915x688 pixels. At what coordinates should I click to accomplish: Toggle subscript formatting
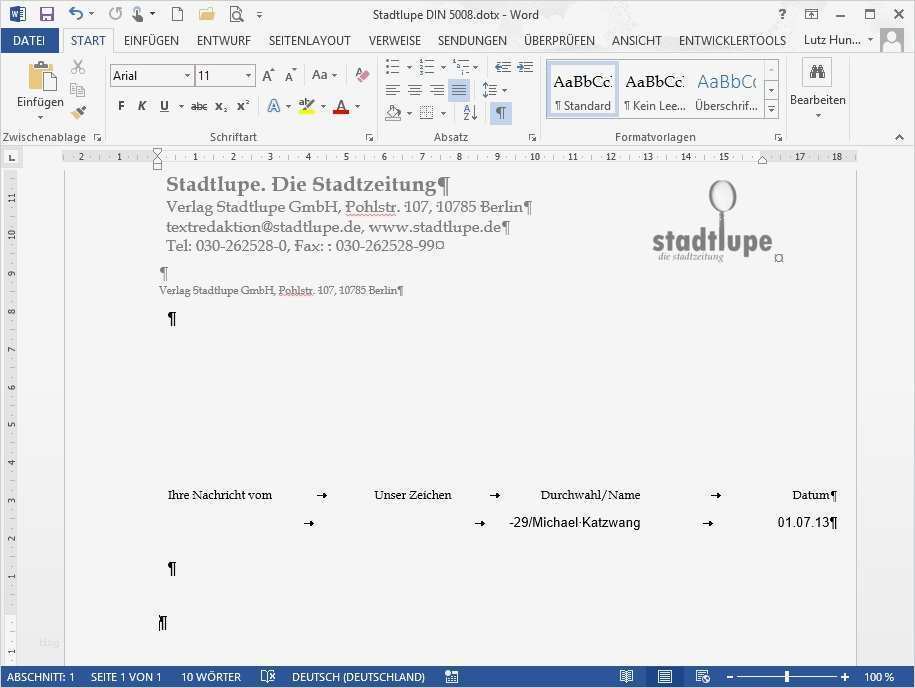click(219, 105)
